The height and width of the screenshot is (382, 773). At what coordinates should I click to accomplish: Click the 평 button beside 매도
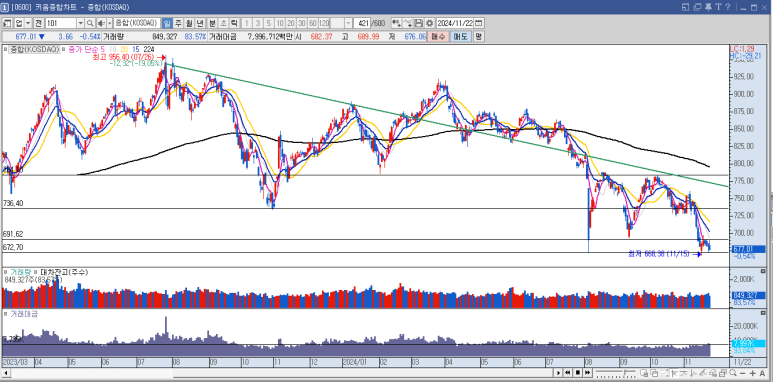click(x=479, y=36)
